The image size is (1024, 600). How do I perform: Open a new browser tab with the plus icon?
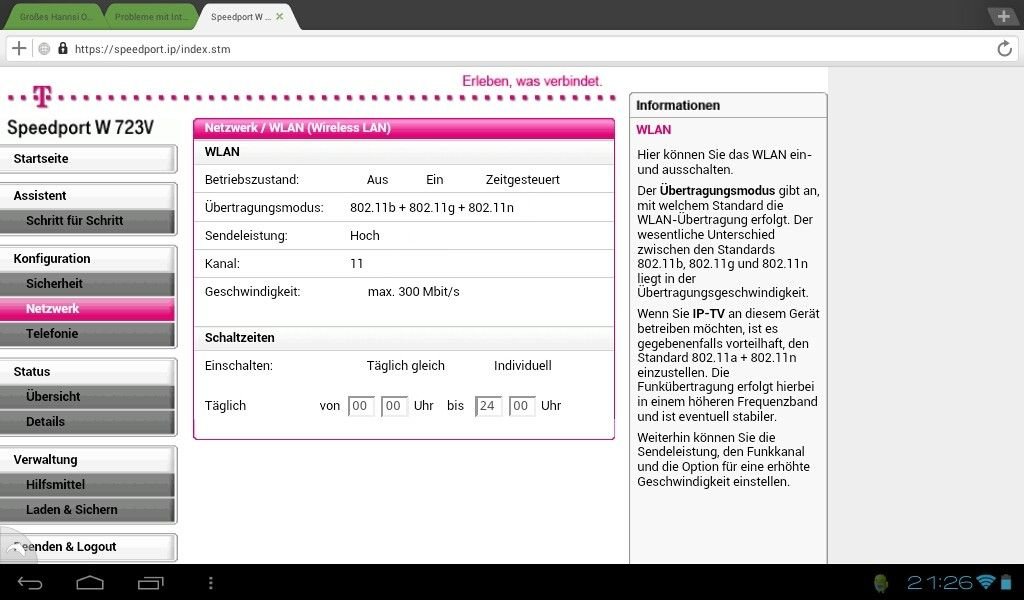point(1003,16)
